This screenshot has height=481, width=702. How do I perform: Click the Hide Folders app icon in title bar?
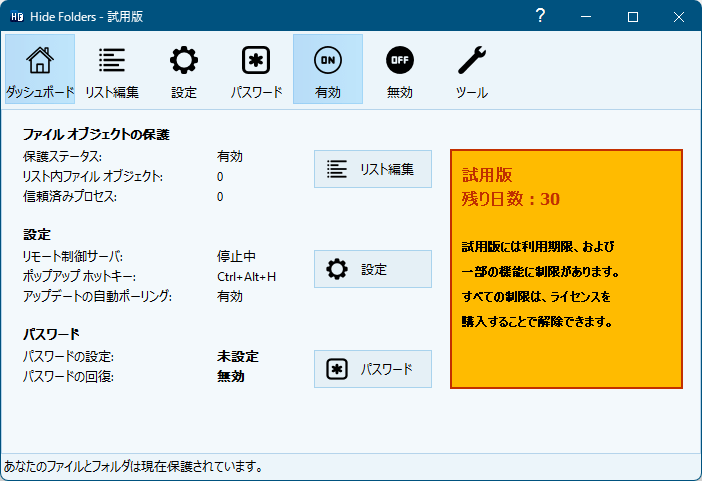coord(17,17)
